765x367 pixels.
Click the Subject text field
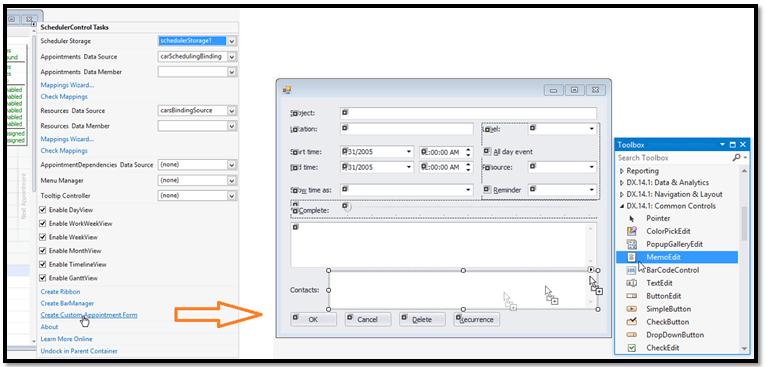click(468, 113)
